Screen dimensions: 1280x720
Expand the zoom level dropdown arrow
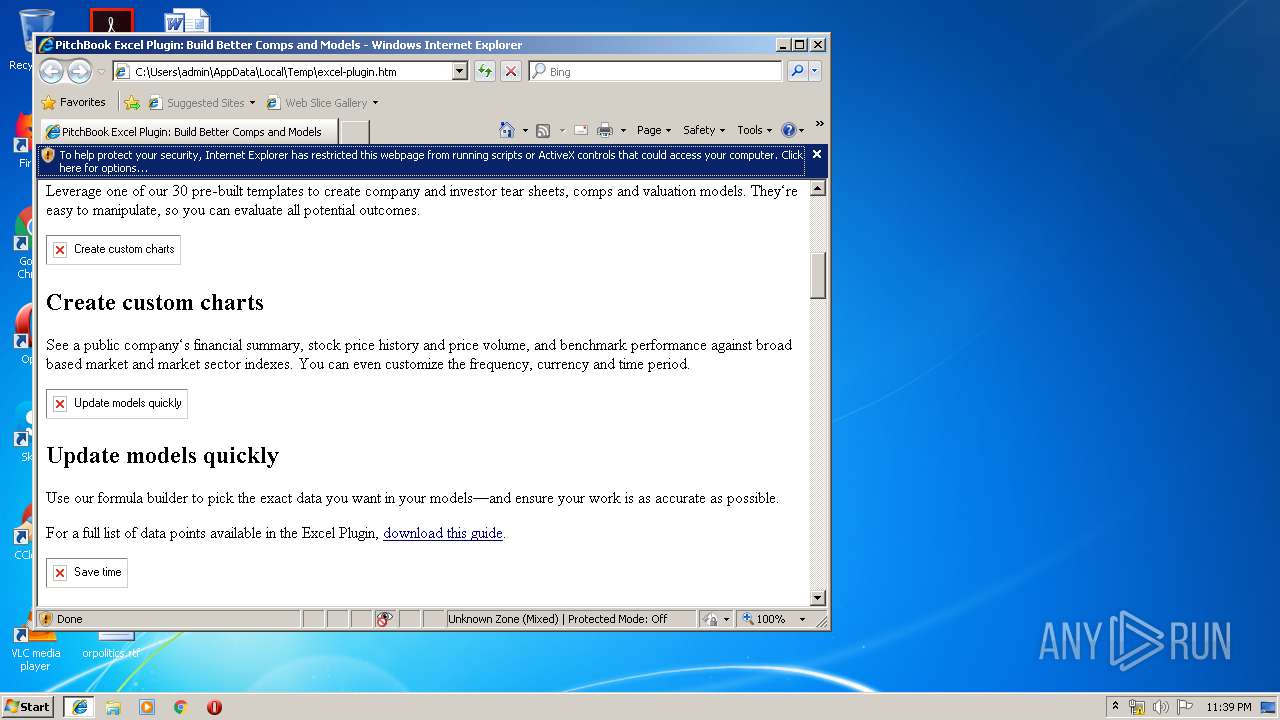tap(802, 620)
